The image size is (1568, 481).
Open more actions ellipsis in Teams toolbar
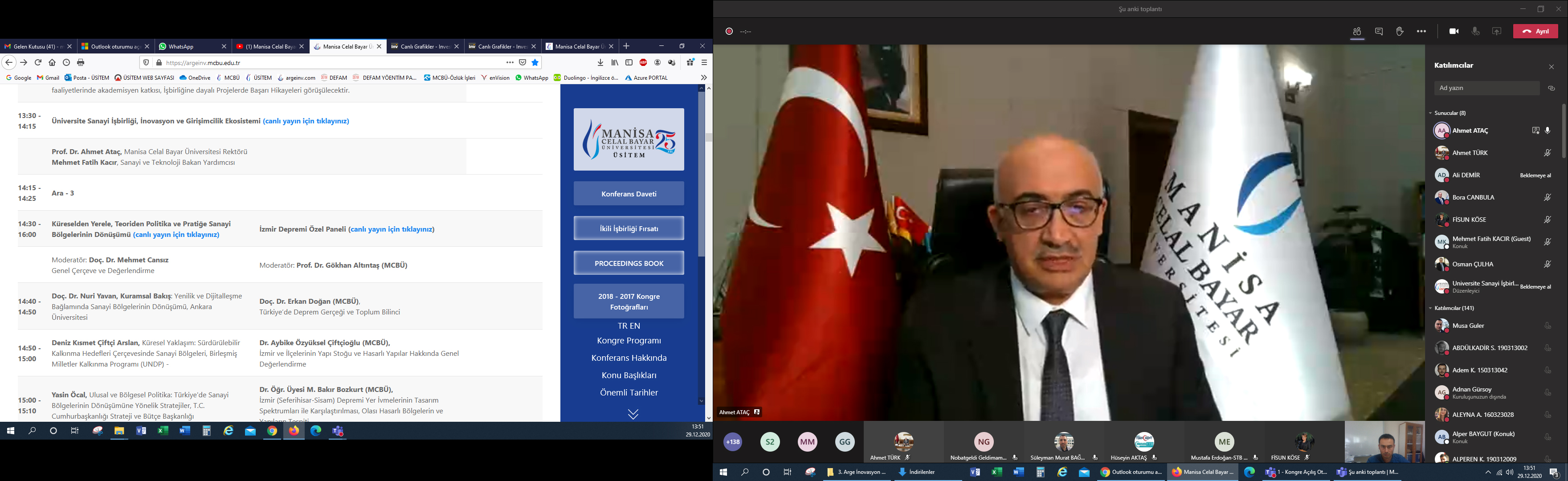pos(1421,32)
